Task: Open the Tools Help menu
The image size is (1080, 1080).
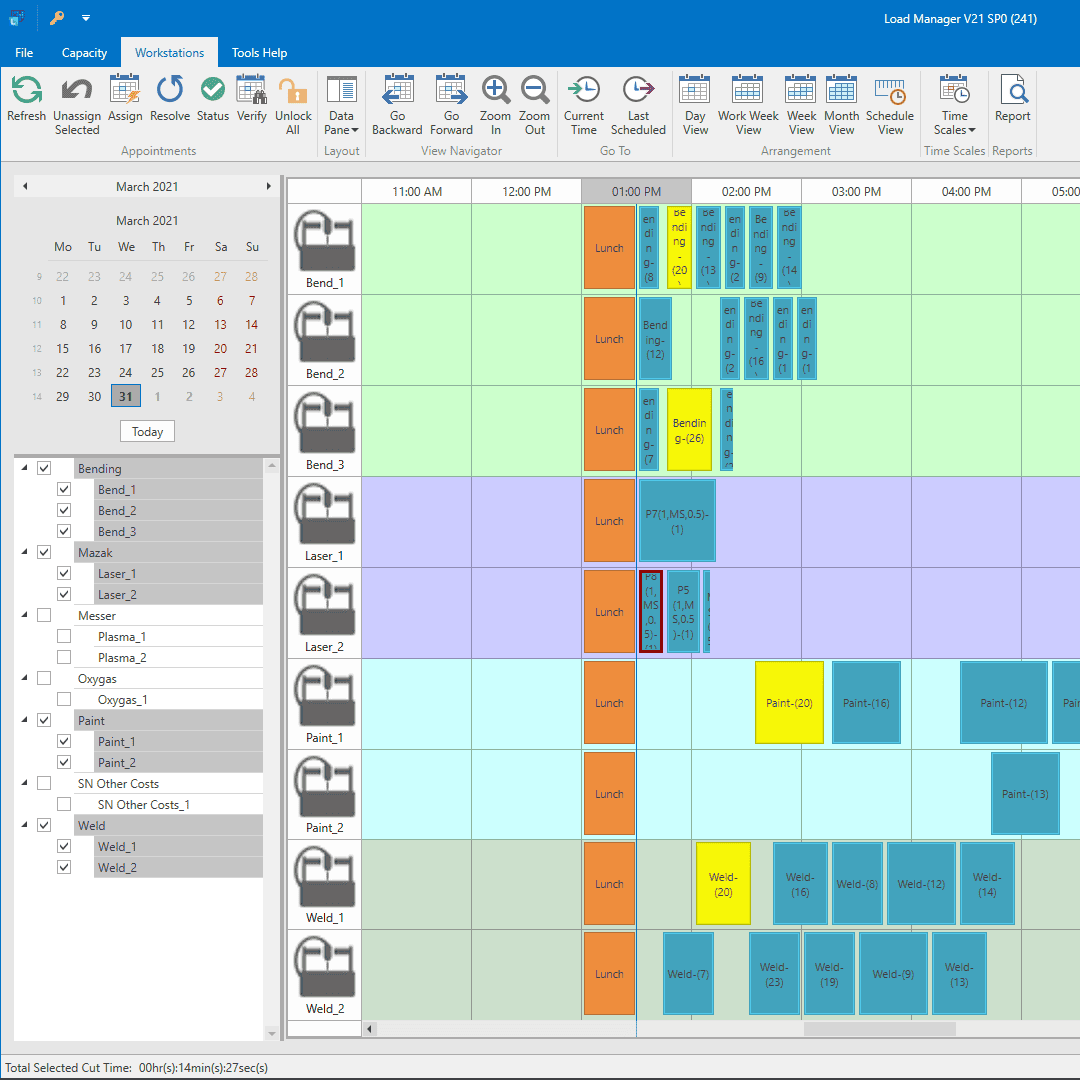Action: click(259, 52)
